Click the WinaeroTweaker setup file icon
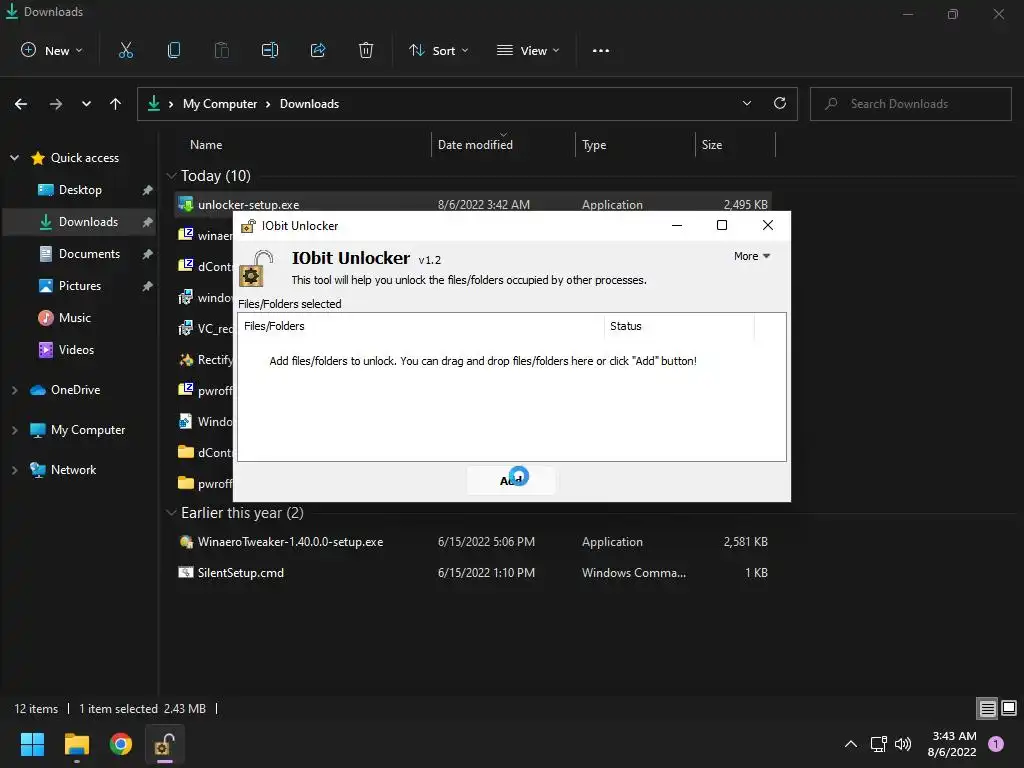Screen dimensions: 1024x768 click(185, 541)
